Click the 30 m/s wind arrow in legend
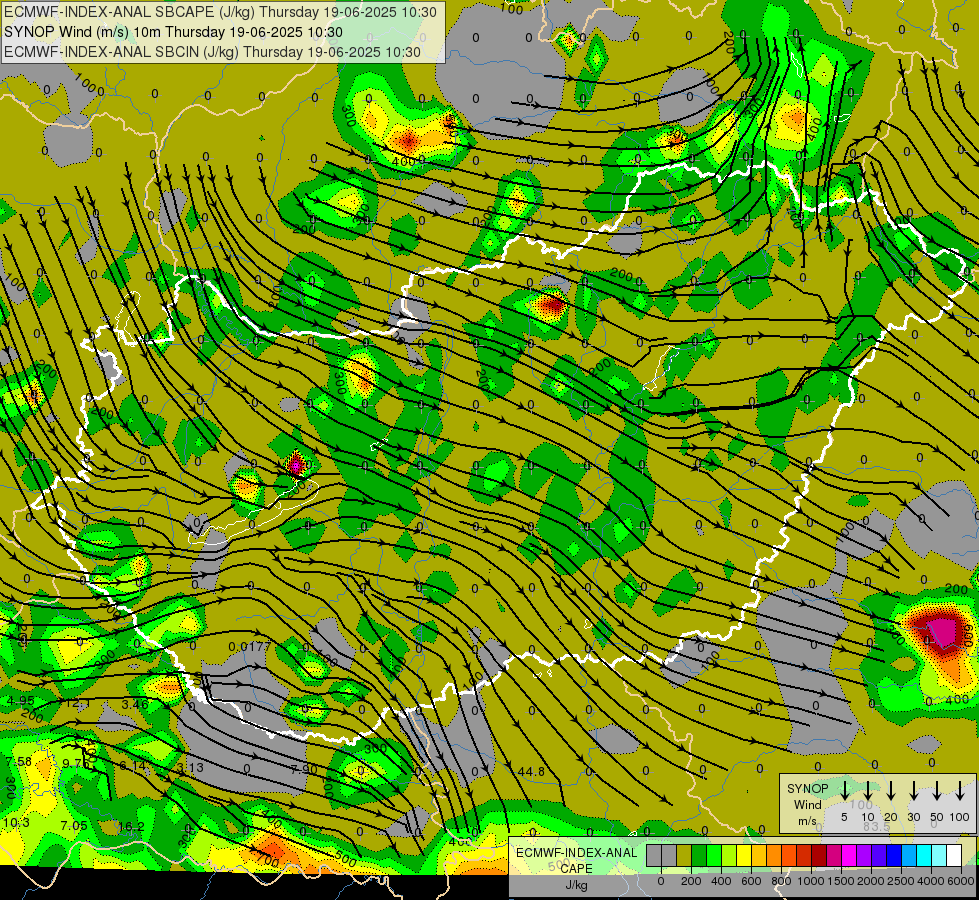The image size is (979, 900). point(913,789)
